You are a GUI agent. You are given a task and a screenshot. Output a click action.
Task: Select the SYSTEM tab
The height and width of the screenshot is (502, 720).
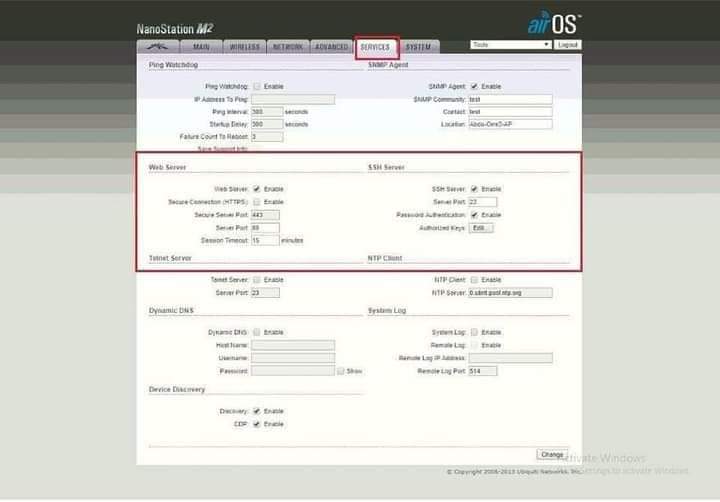[420, 47]
